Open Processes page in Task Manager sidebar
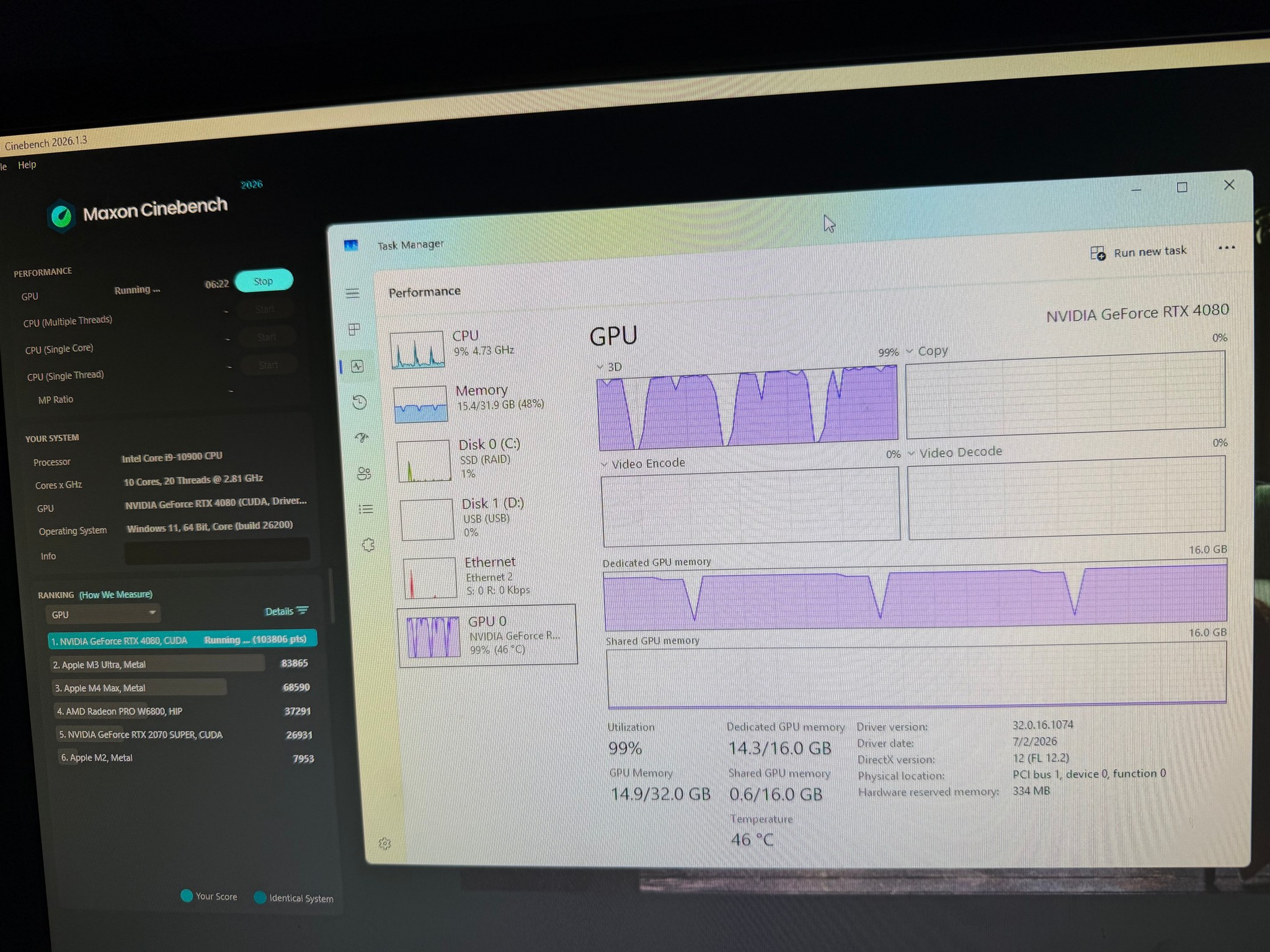This screenshot has width=1270, height=952. (x=354, y=329)
